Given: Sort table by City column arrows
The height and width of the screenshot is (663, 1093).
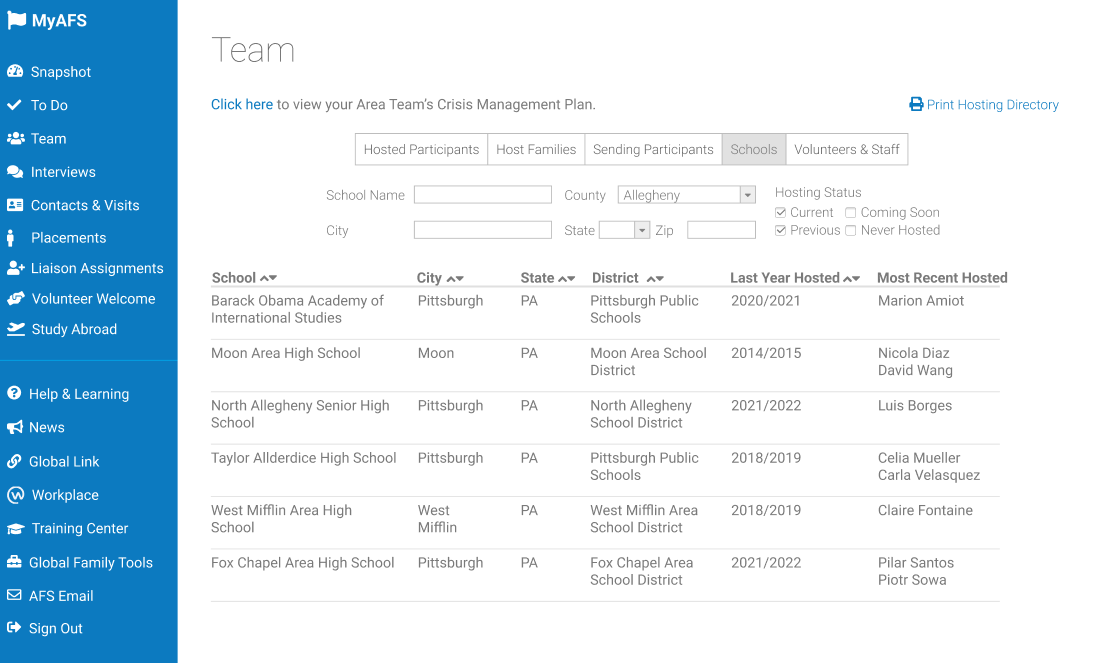Looking at the screenshot, I should point(455,278).
